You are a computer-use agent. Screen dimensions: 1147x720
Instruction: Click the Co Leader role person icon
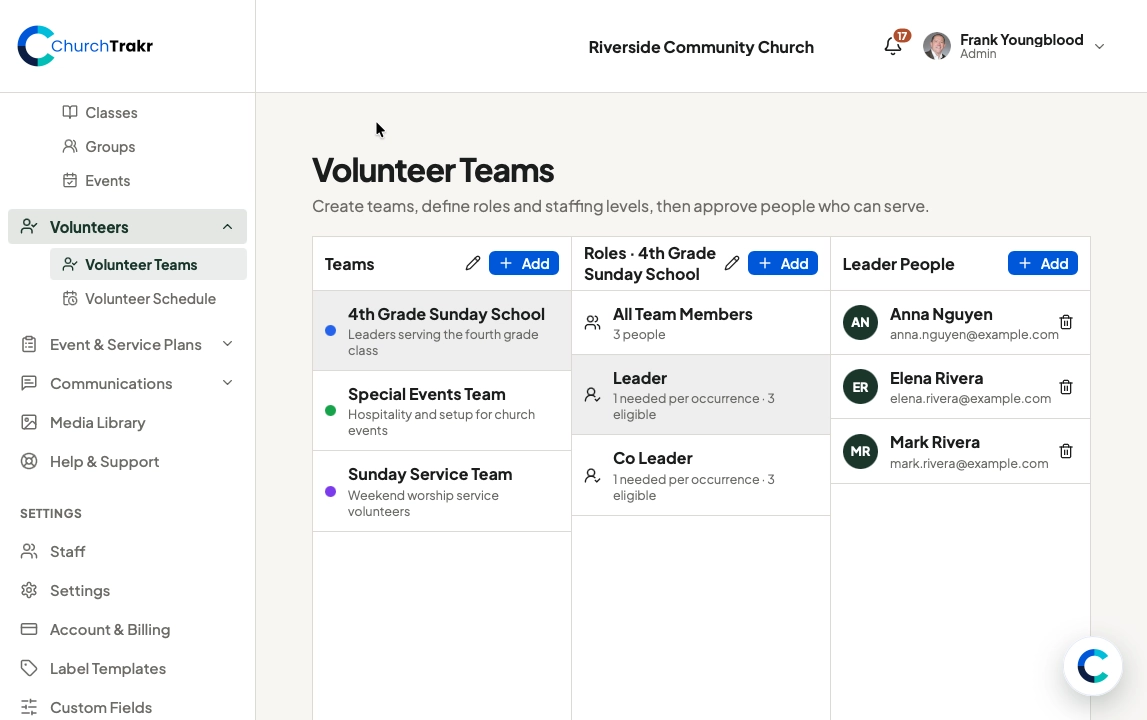point(593,476)
